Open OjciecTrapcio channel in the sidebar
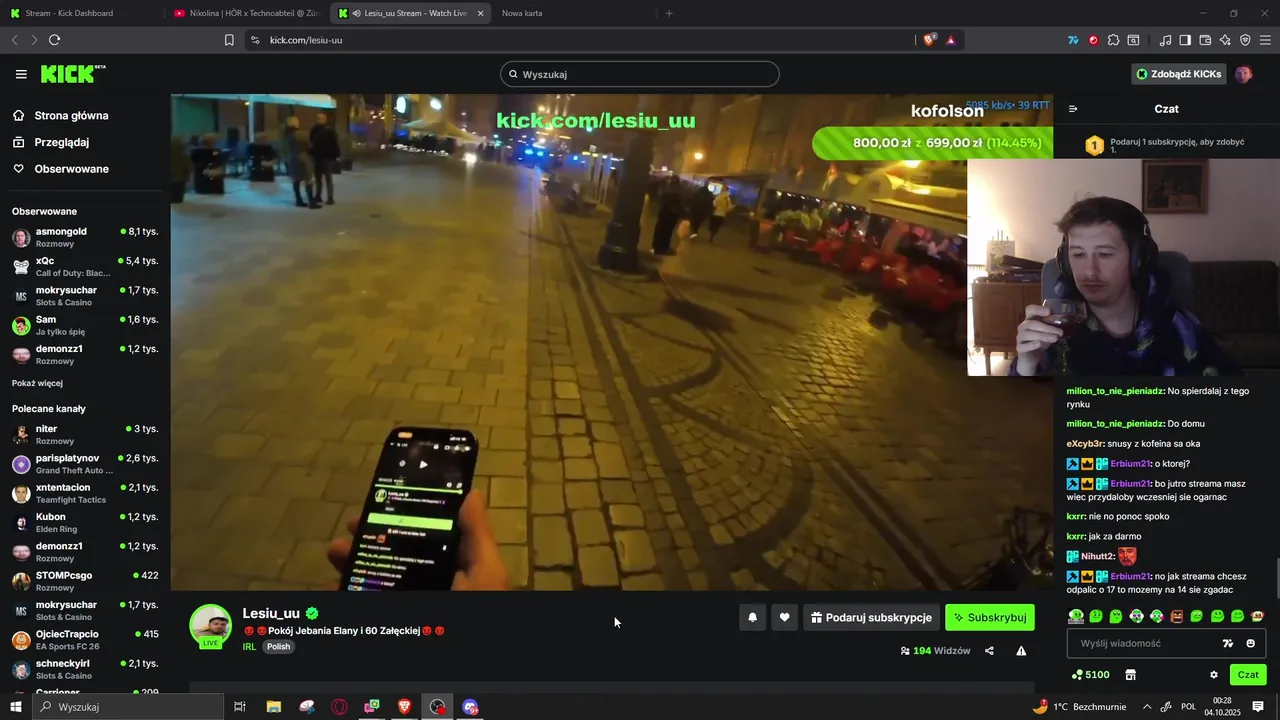 point(85,640)
